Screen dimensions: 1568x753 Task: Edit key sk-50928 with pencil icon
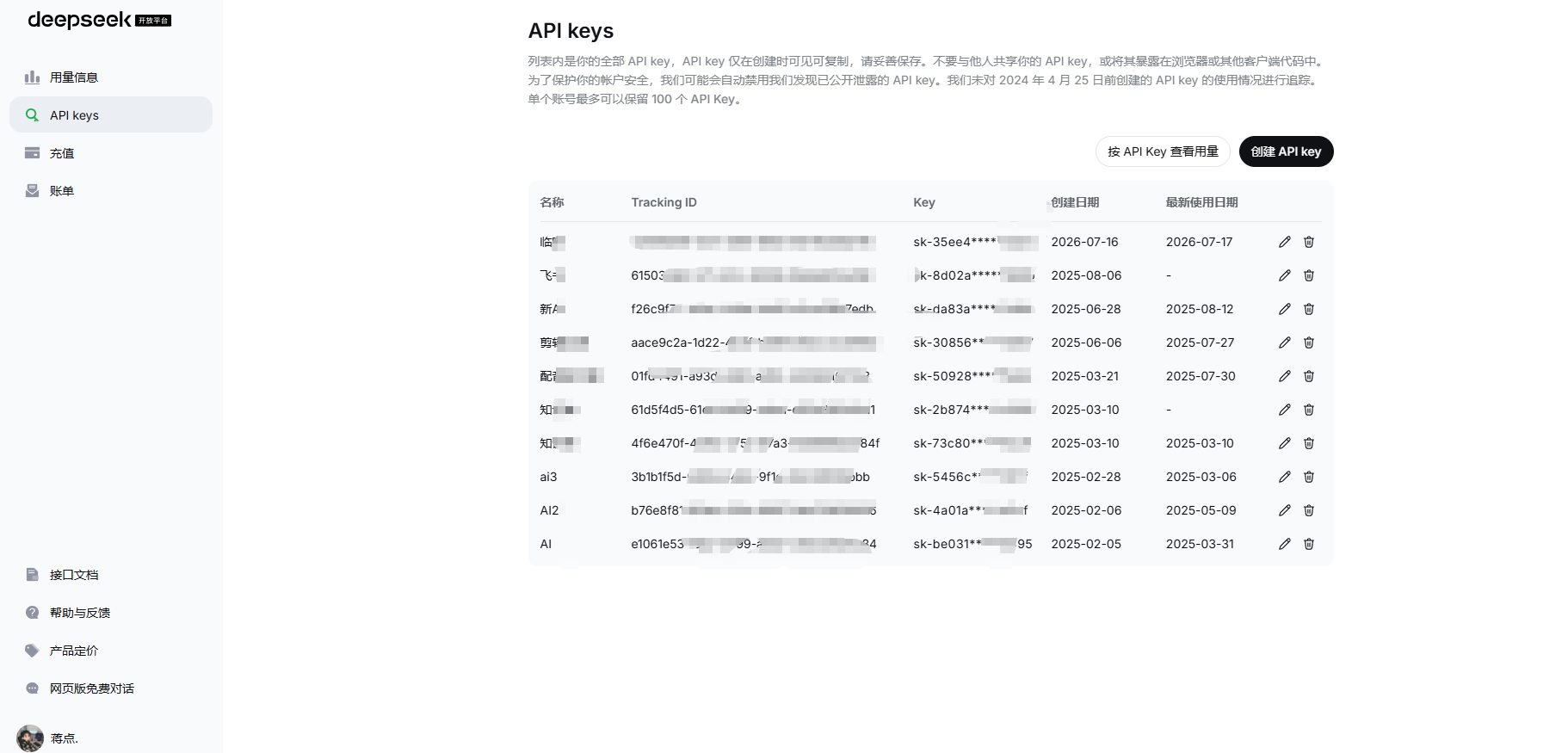tap(1285, 376)
